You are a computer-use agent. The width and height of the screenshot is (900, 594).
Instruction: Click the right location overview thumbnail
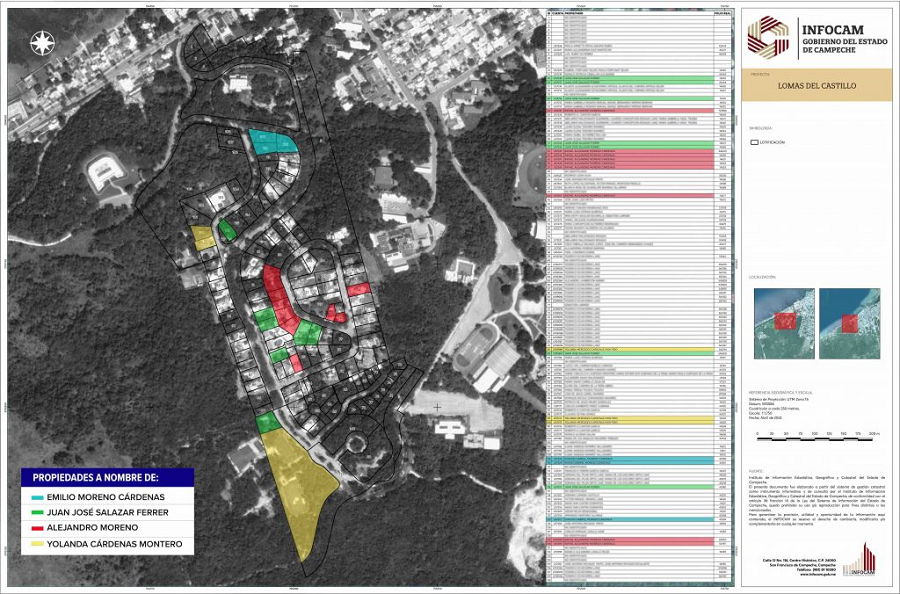tap(849, 322)
